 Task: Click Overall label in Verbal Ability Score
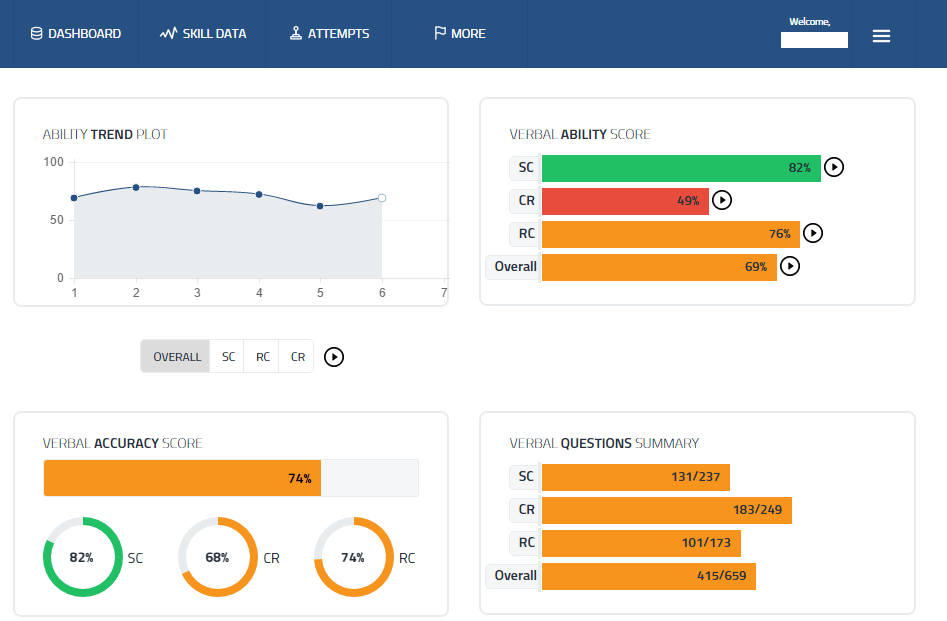pyautogui.click(x=515, y=267)
